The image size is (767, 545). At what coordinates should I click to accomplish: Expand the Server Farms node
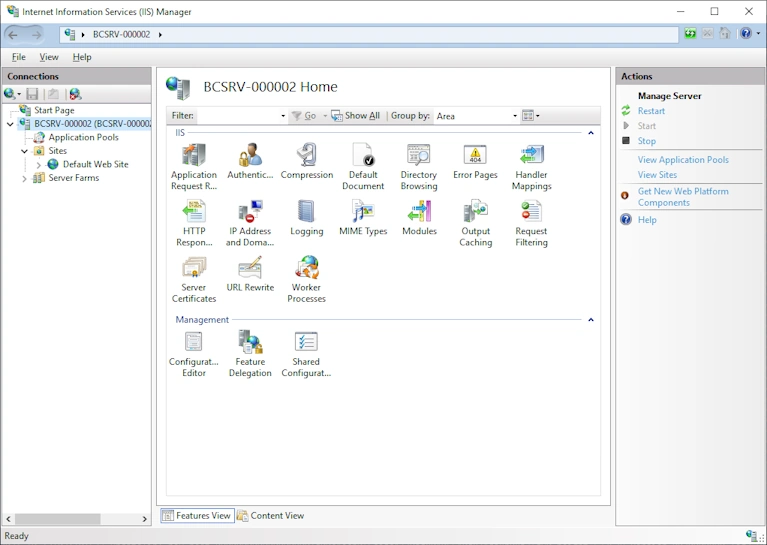click(24, 179)
